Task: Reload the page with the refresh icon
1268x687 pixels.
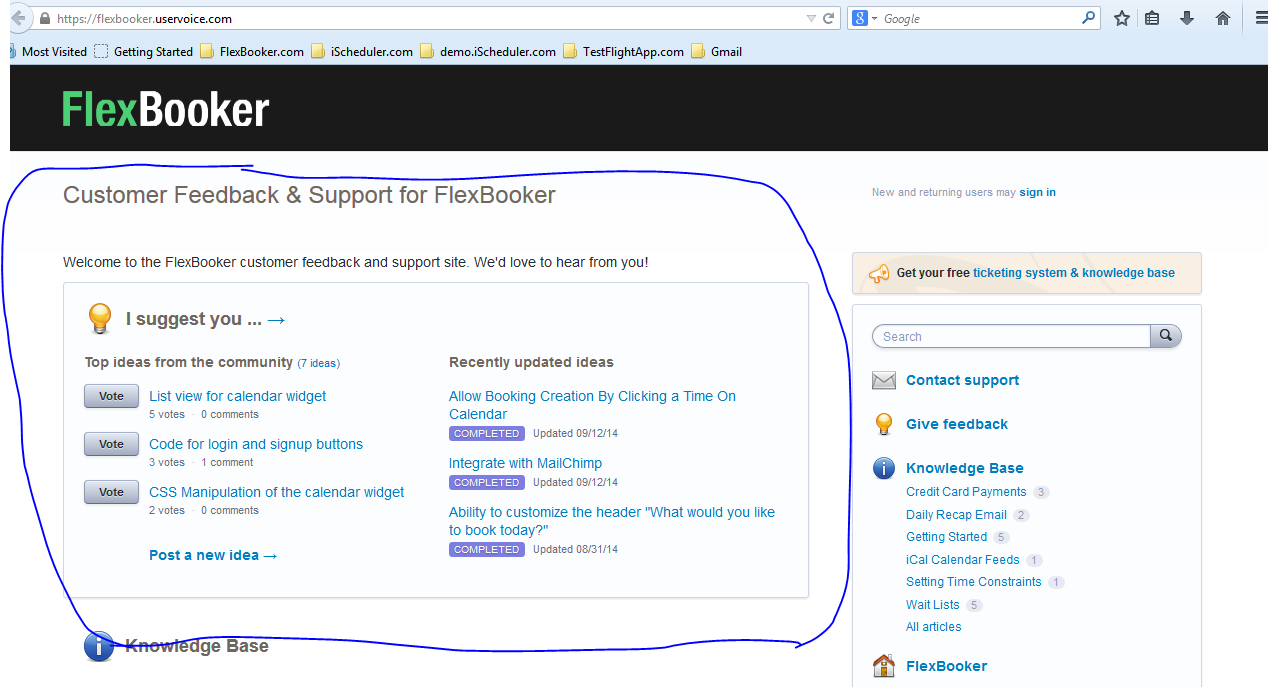Action: pyautogui.click(x=829, y=18)
